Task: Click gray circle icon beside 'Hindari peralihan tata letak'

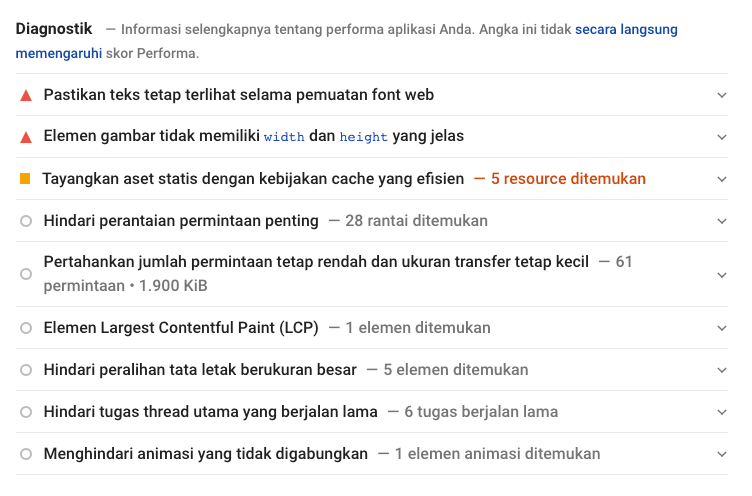Action: pyautogui.click(x=26, y=370)
